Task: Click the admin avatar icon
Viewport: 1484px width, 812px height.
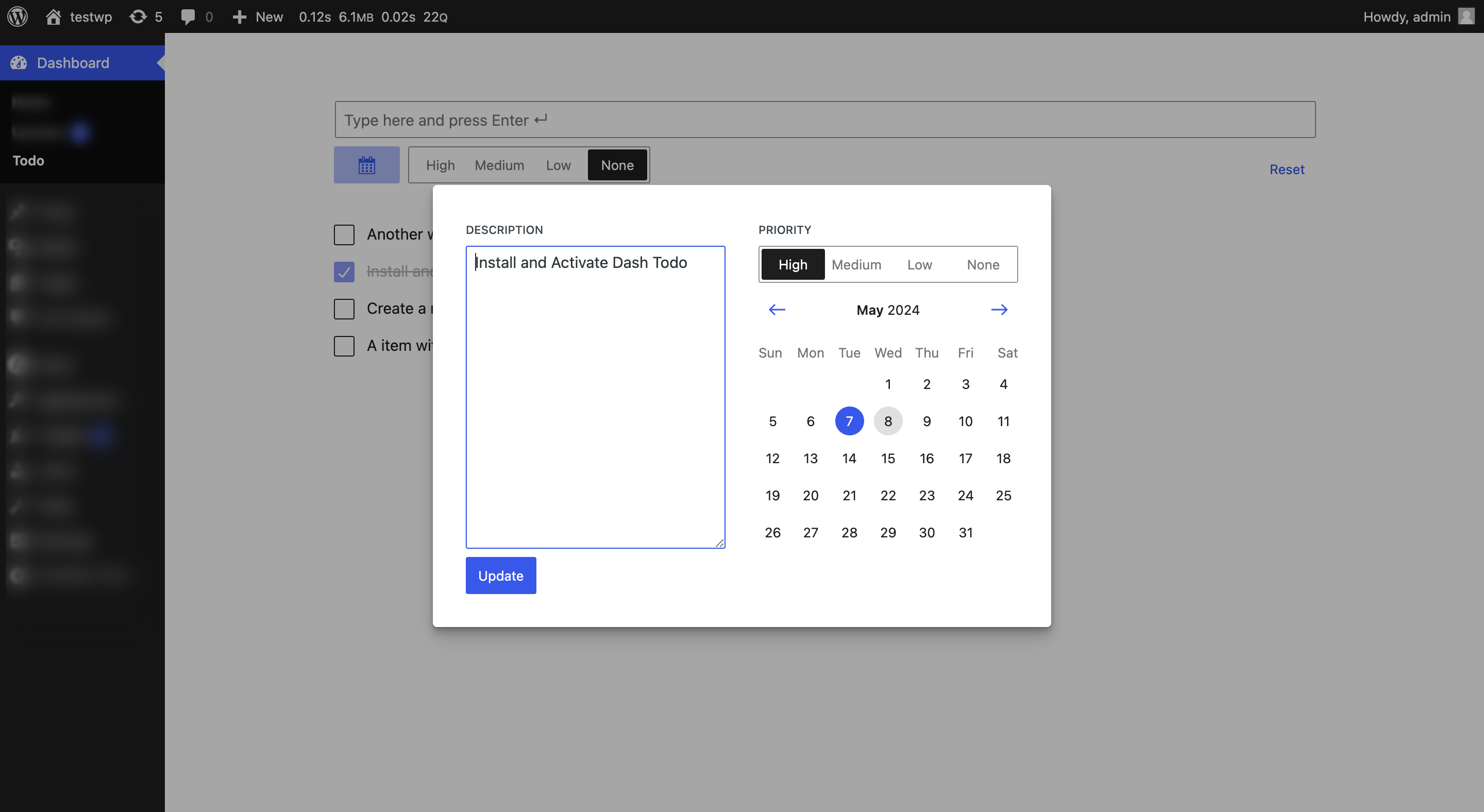Action: pos(1465,16)
